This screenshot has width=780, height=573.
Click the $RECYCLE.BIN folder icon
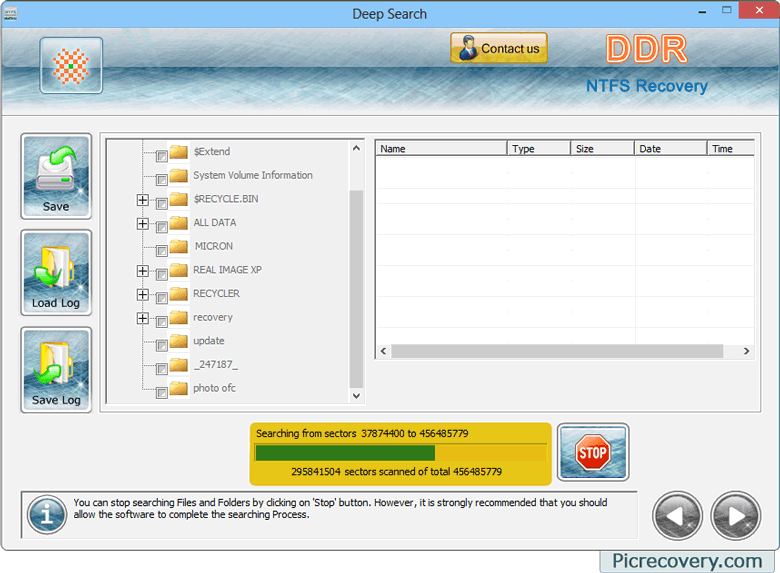coord(179,198)
